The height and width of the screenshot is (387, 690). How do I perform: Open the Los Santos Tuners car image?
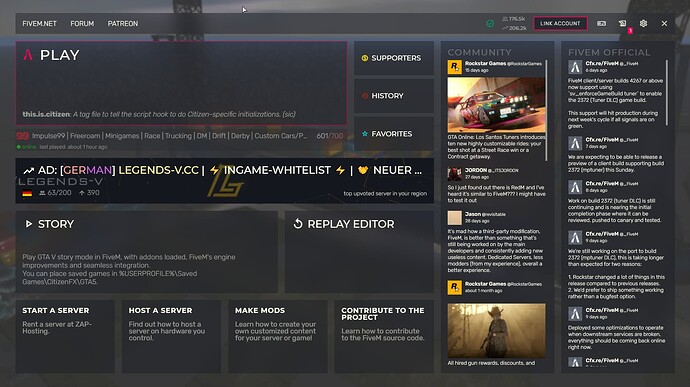click(x=496, y=105)
